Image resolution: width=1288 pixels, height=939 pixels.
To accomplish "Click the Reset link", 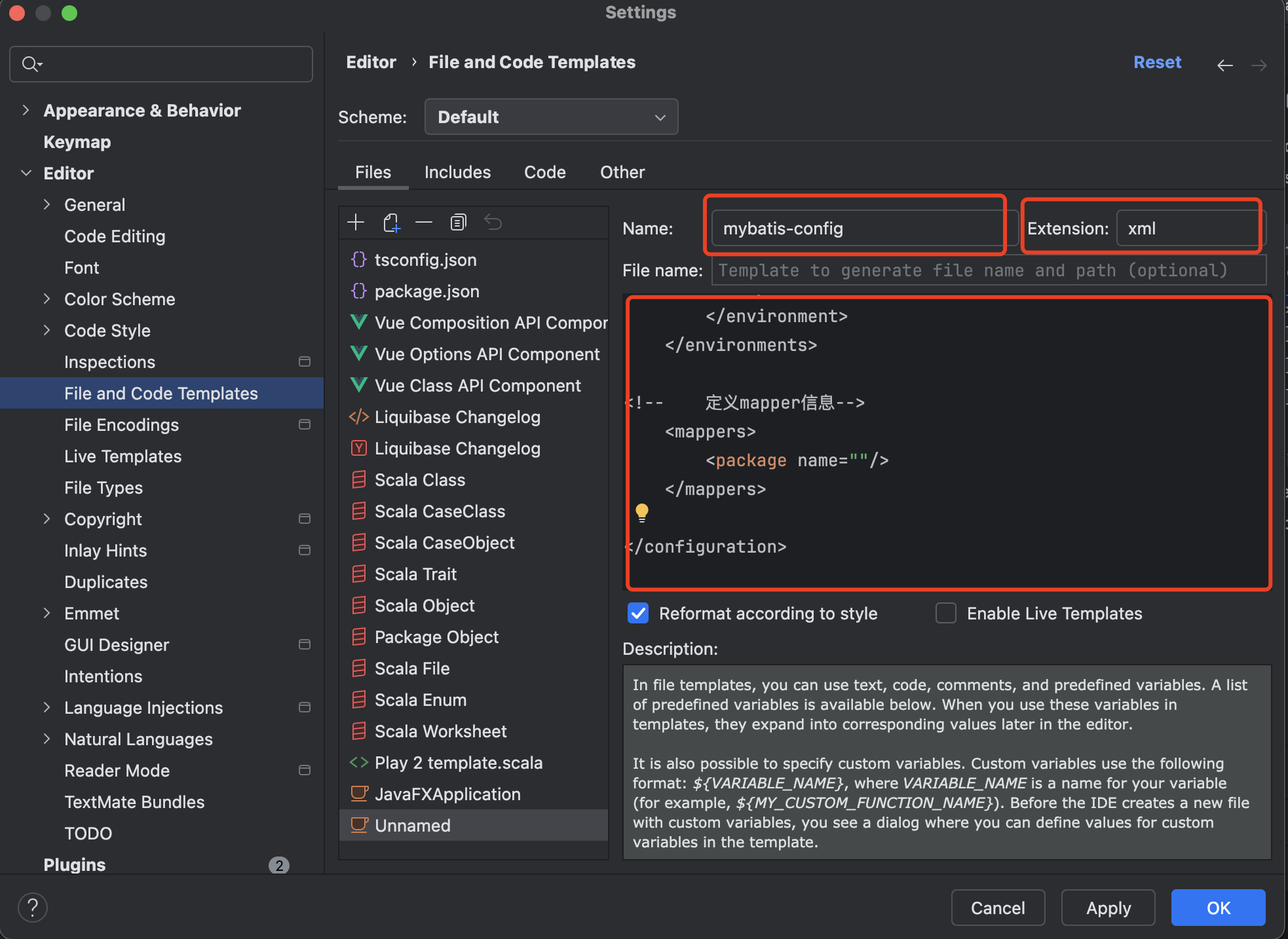I will (1157, 62).
